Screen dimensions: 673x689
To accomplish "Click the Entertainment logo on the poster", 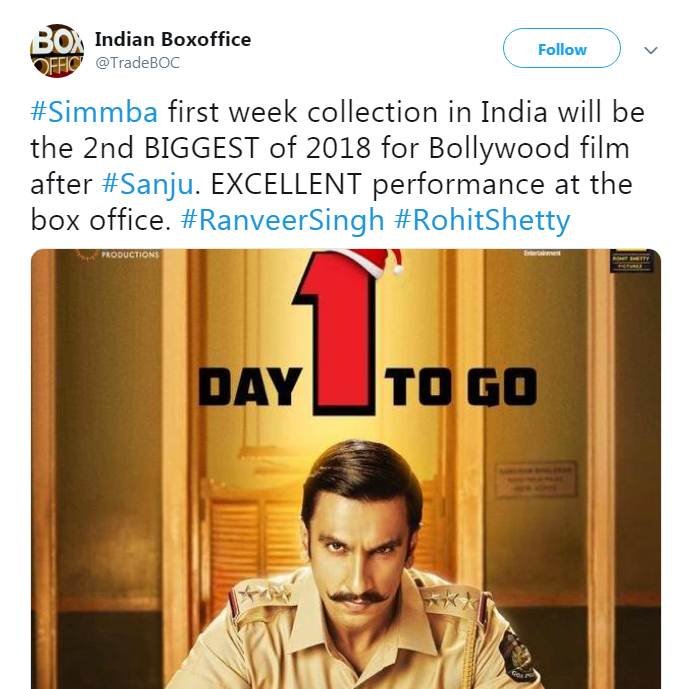I will [x=541, y=253].
